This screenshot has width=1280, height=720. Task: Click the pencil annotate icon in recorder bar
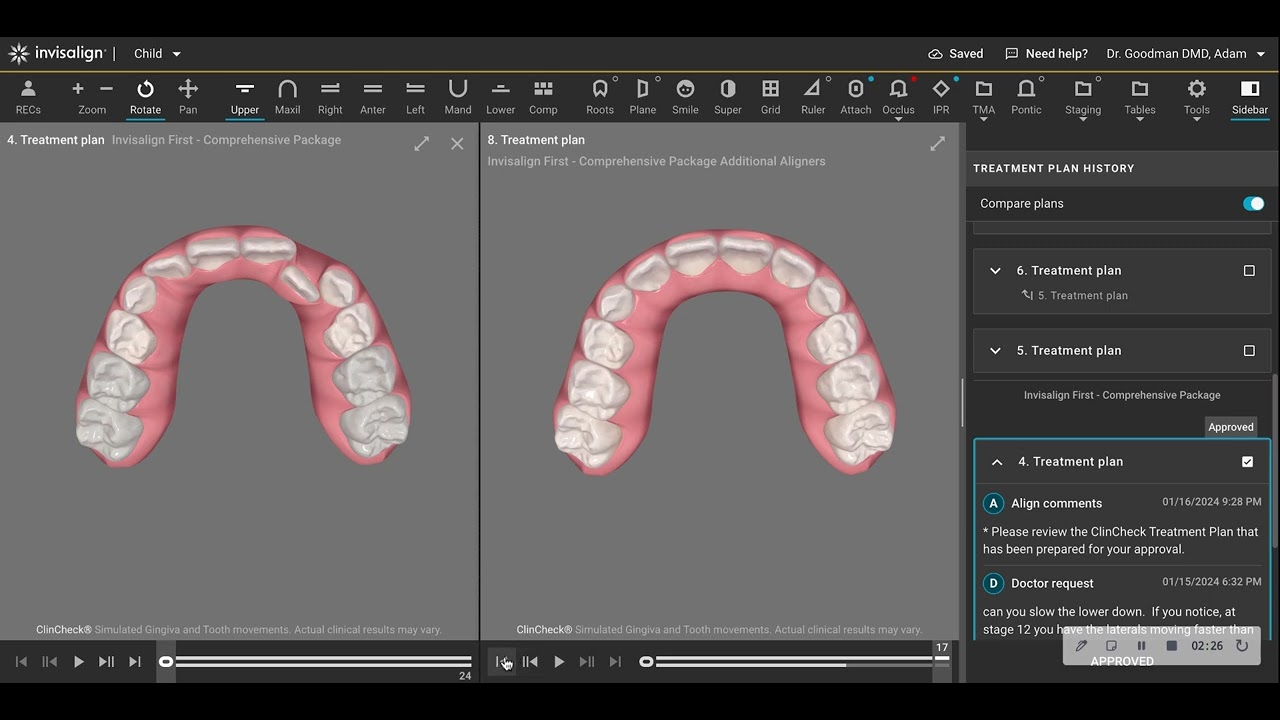coord(1081,646)
